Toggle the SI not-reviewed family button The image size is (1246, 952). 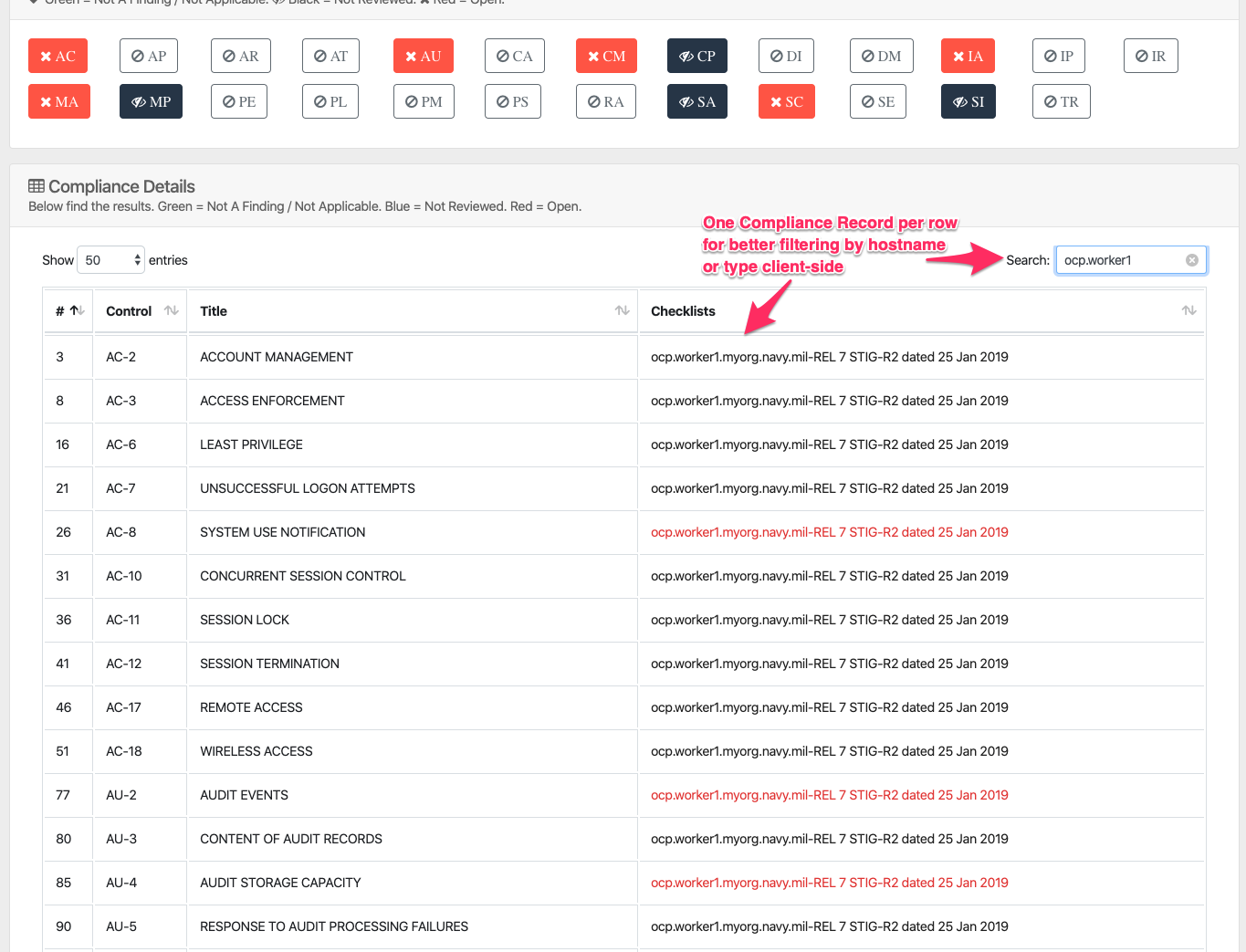pos(968,101)
